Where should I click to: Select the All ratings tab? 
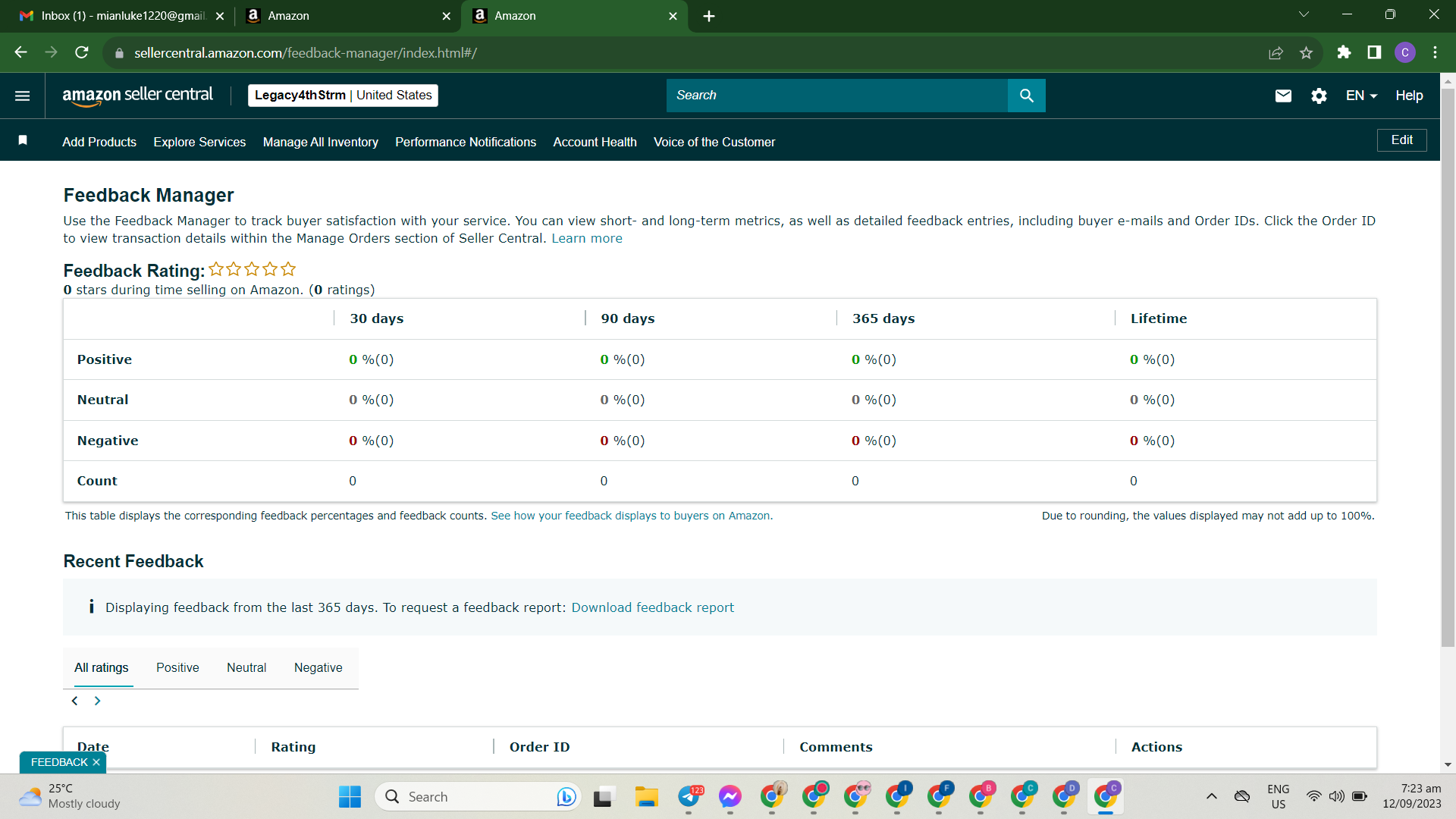point(101,668)
